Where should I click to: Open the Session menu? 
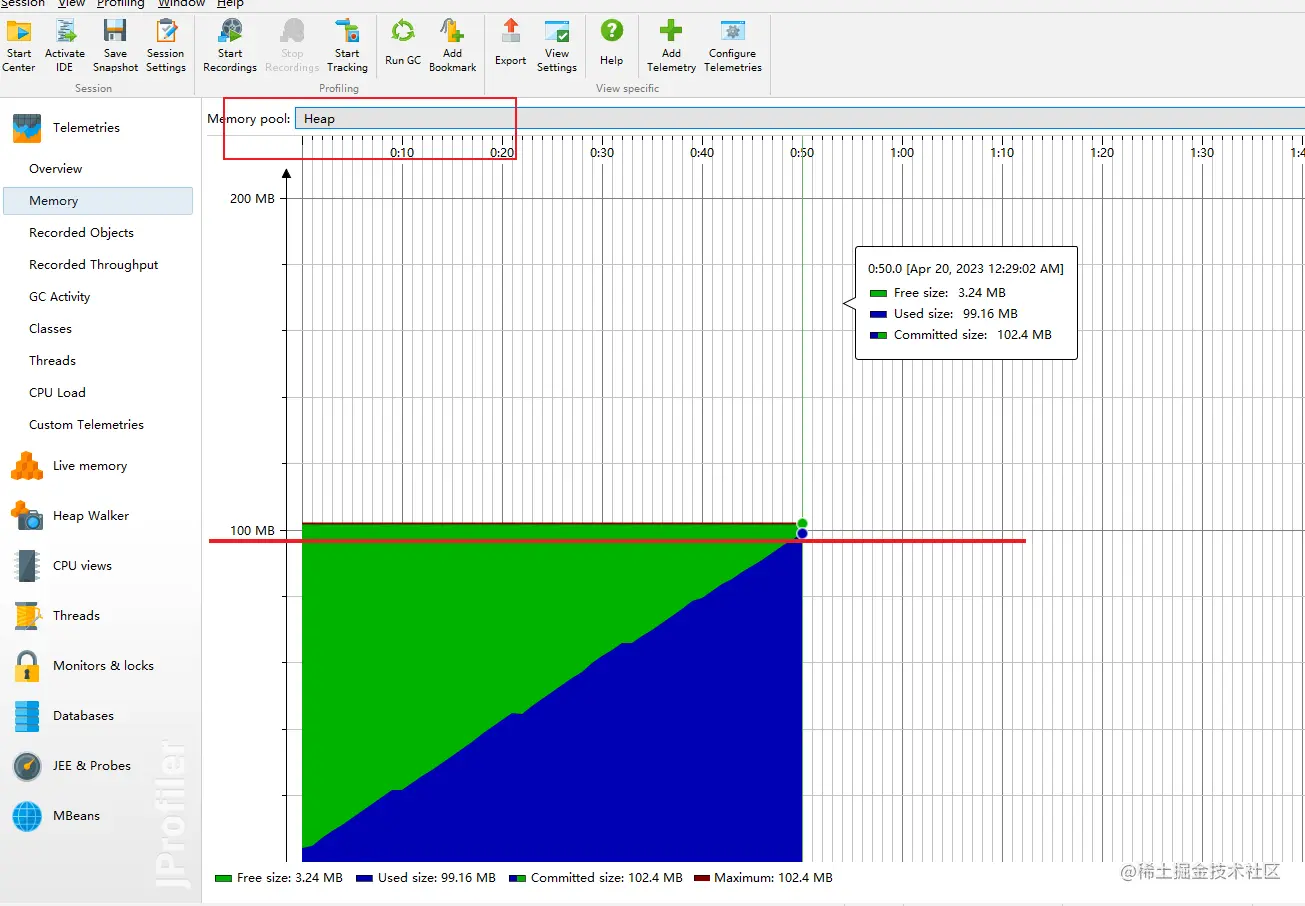pos(23,4)
